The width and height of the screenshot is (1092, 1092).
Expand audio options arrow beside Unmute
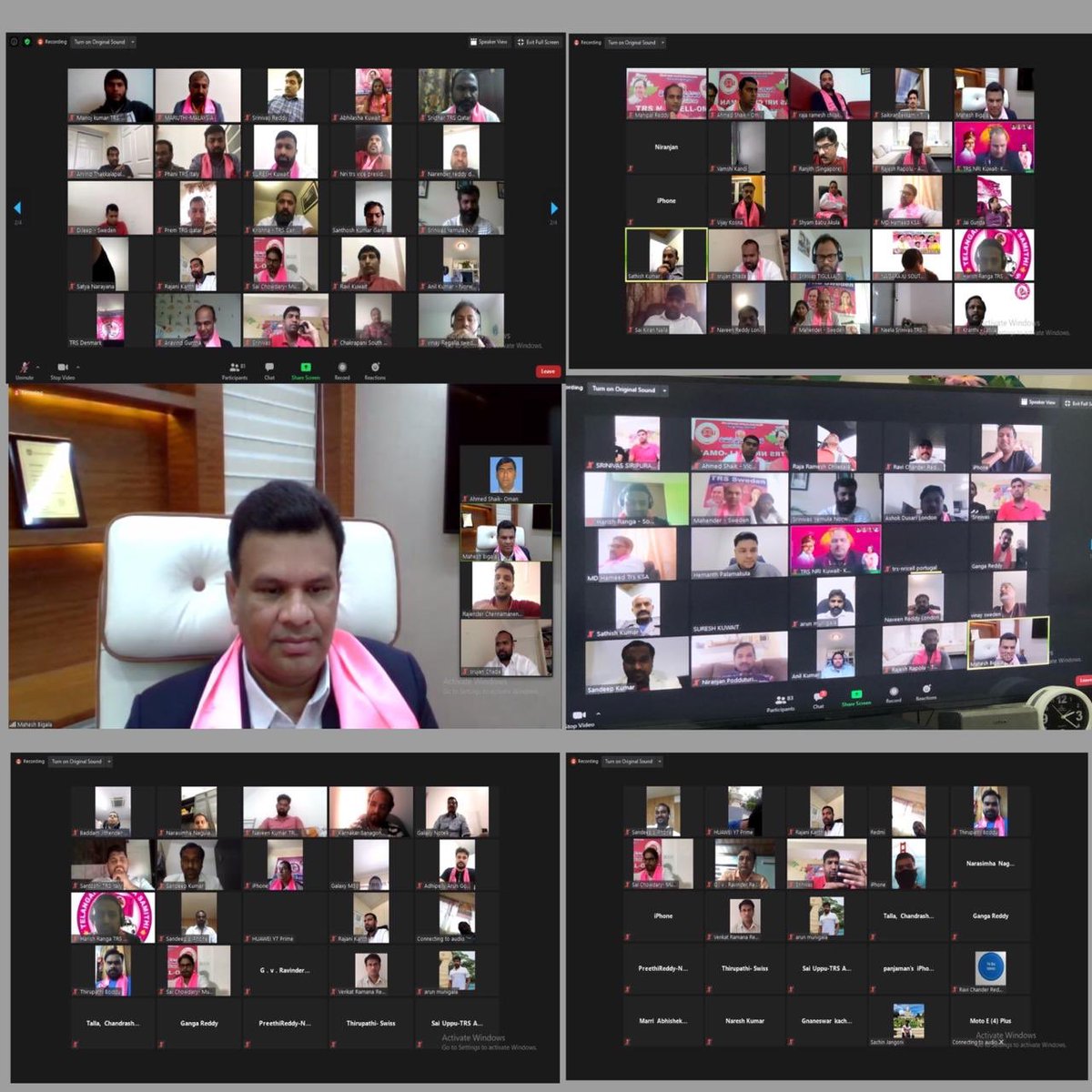[x=37, y=367]
